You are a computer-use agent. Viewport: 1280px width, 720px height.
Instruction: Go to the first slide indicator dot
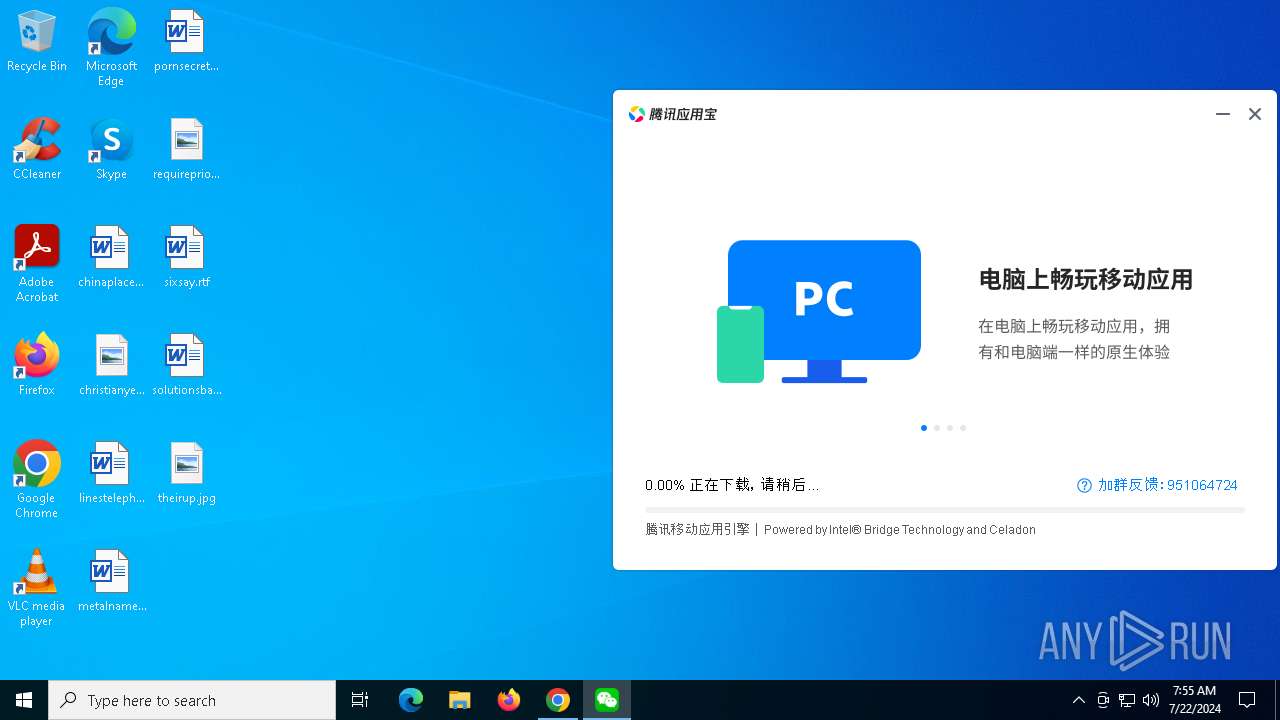tap(924, 428)
